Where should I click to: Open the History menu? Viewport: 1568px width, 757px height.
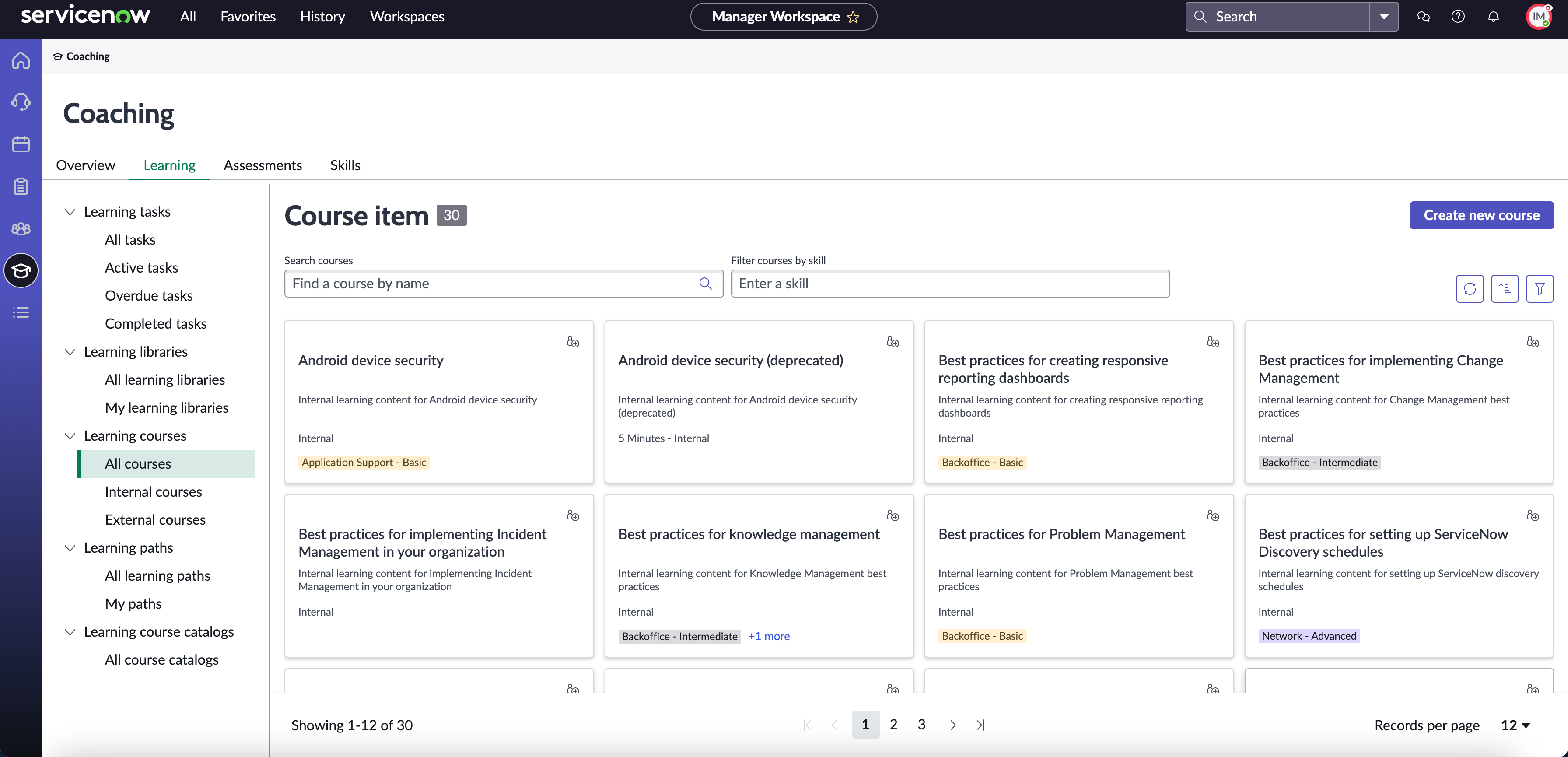(322, 17)
